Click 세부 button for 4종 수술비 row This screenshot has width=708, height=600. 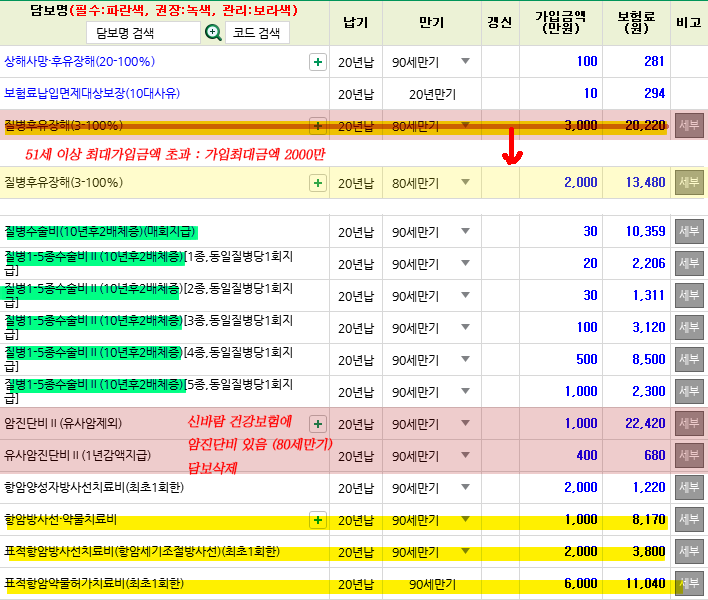click(689, 360)
